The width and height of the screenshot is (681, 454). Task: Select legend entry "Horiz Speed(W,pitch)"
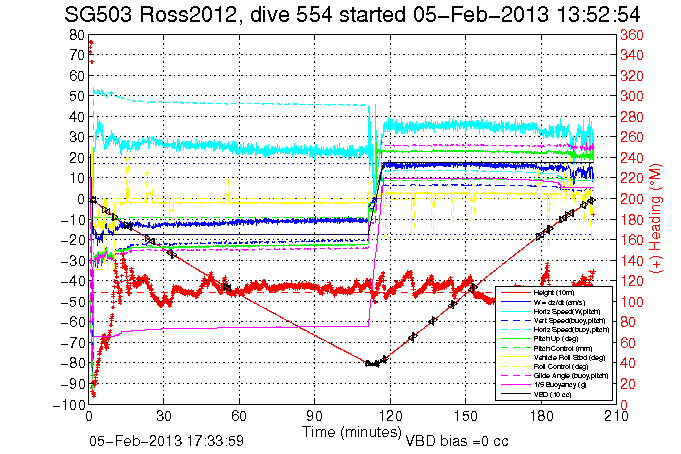(567, 312)
